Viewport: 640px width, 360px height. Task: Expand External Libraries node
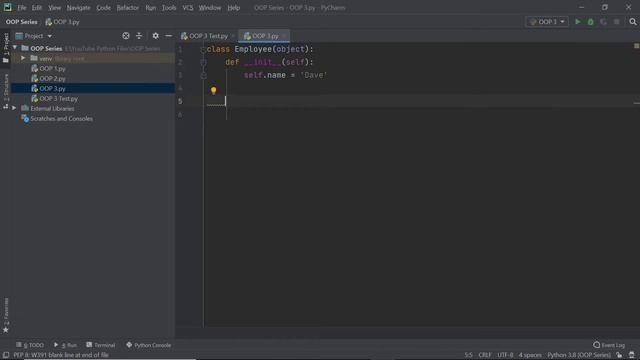[14, 108]
